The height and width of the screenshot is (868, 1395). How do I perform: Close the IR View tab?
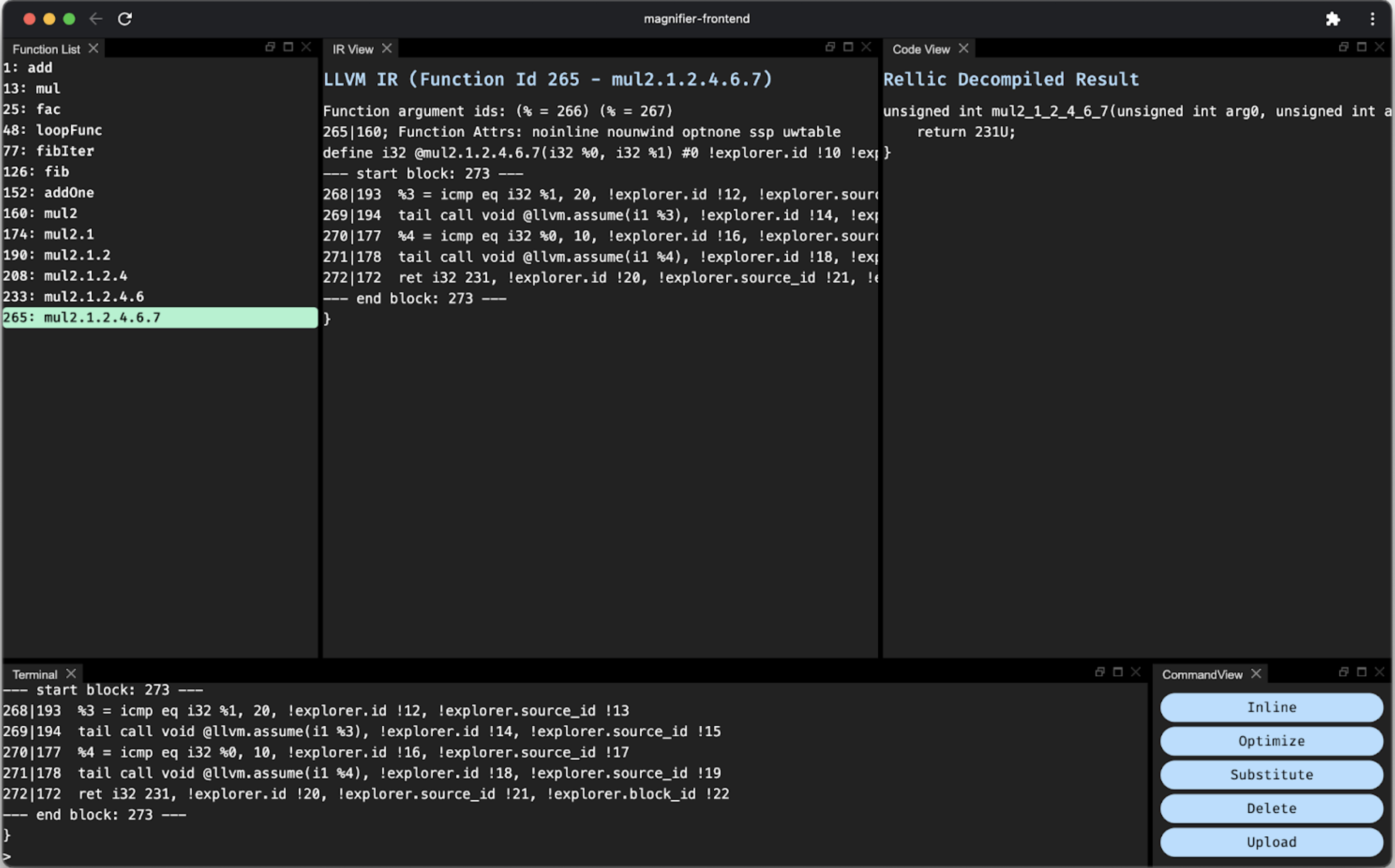(x=387, y=49)
